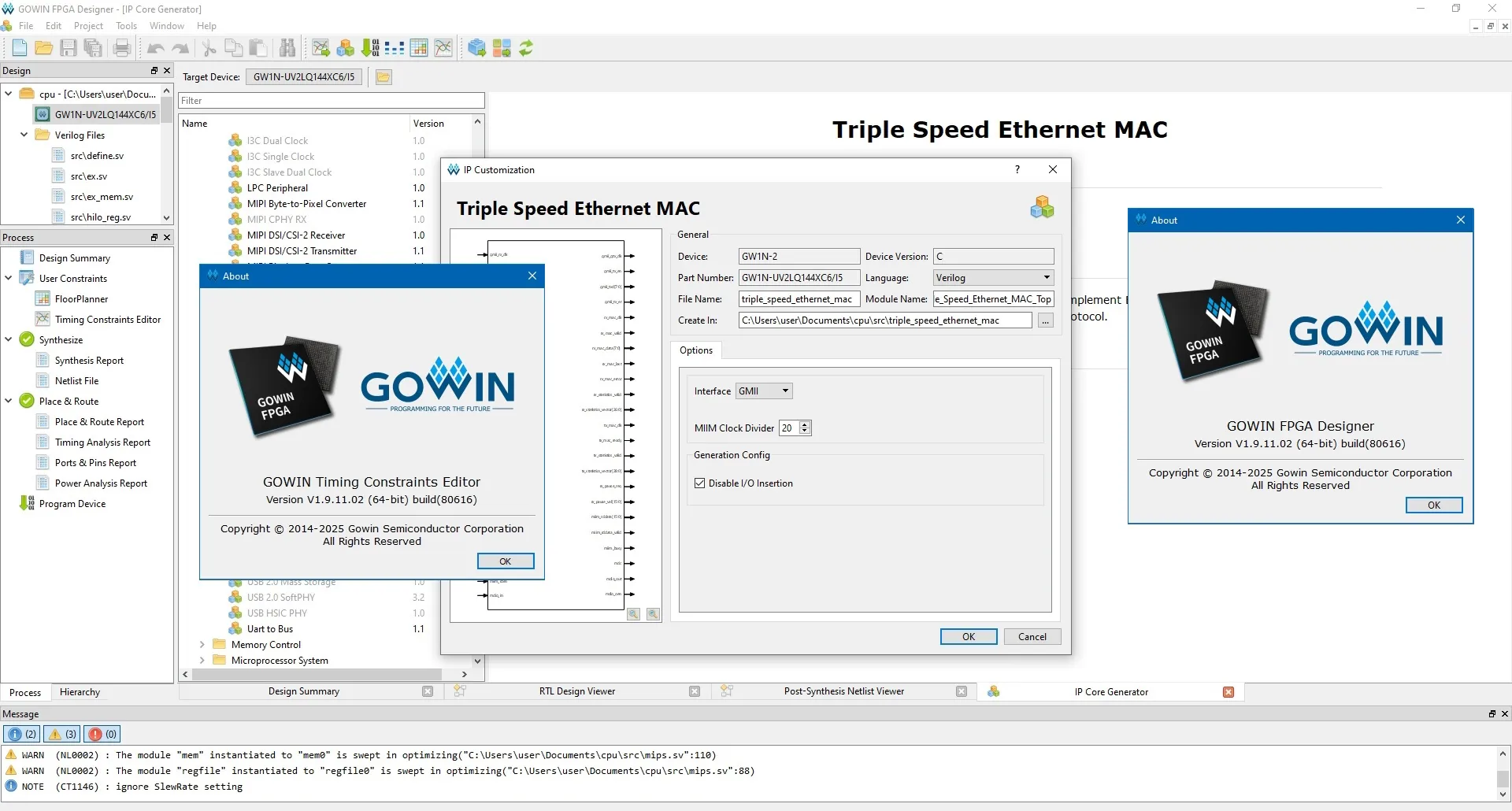
Task: Click the New file toolbar icon
Action: click(20, 48)
